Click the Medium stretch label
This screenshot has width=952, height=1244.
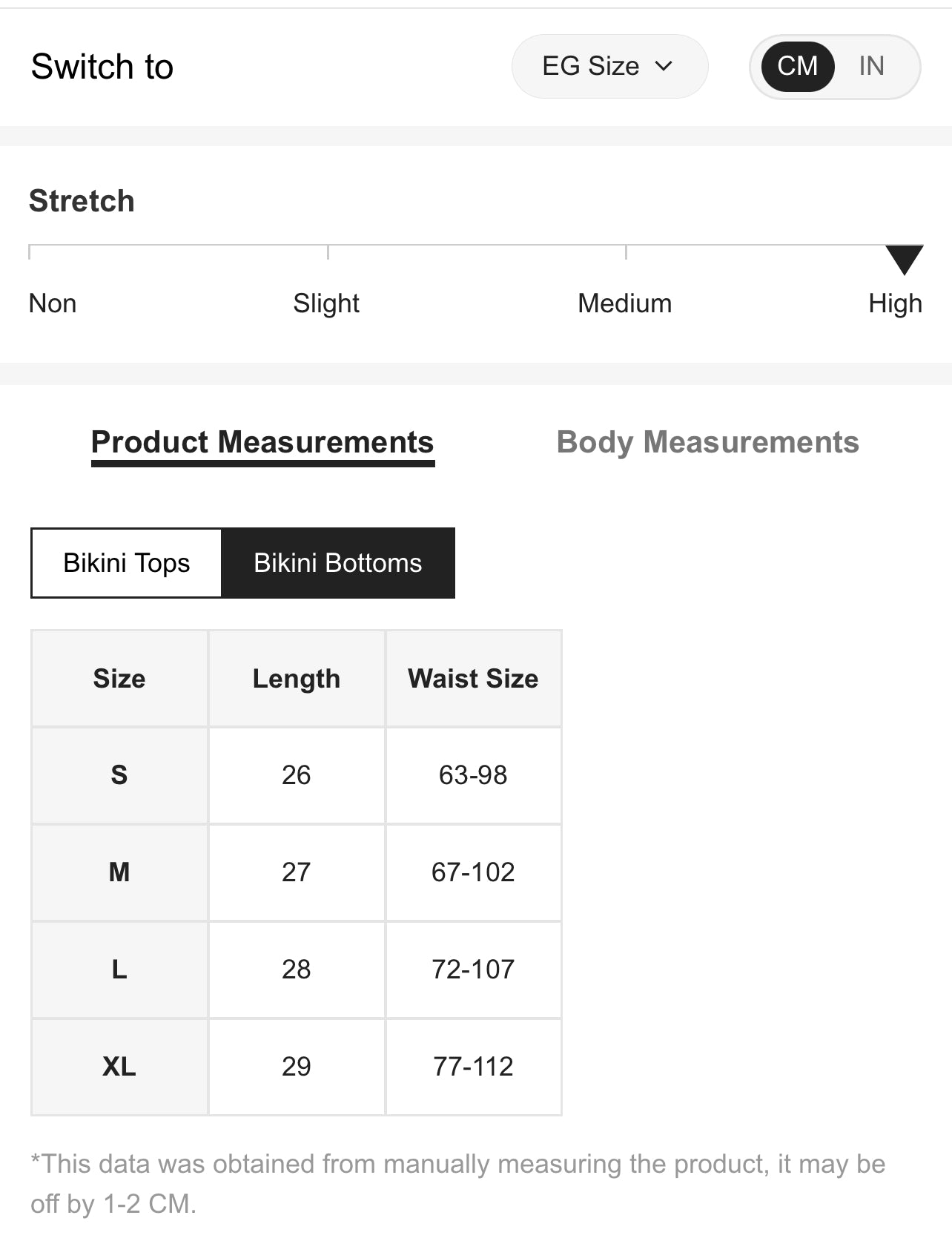tap(624, 303)
